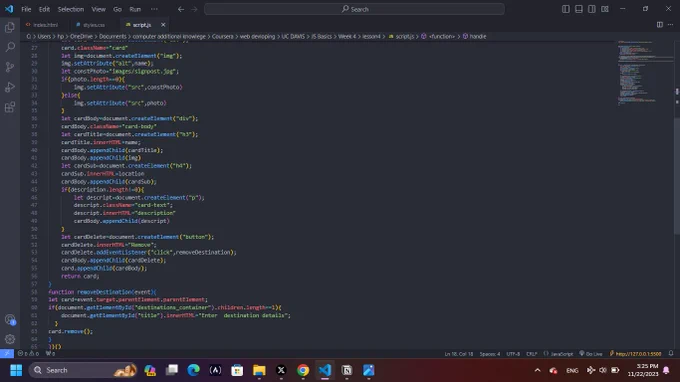
Task: Open the Run and Debug view
Action: tap(10, 87)
